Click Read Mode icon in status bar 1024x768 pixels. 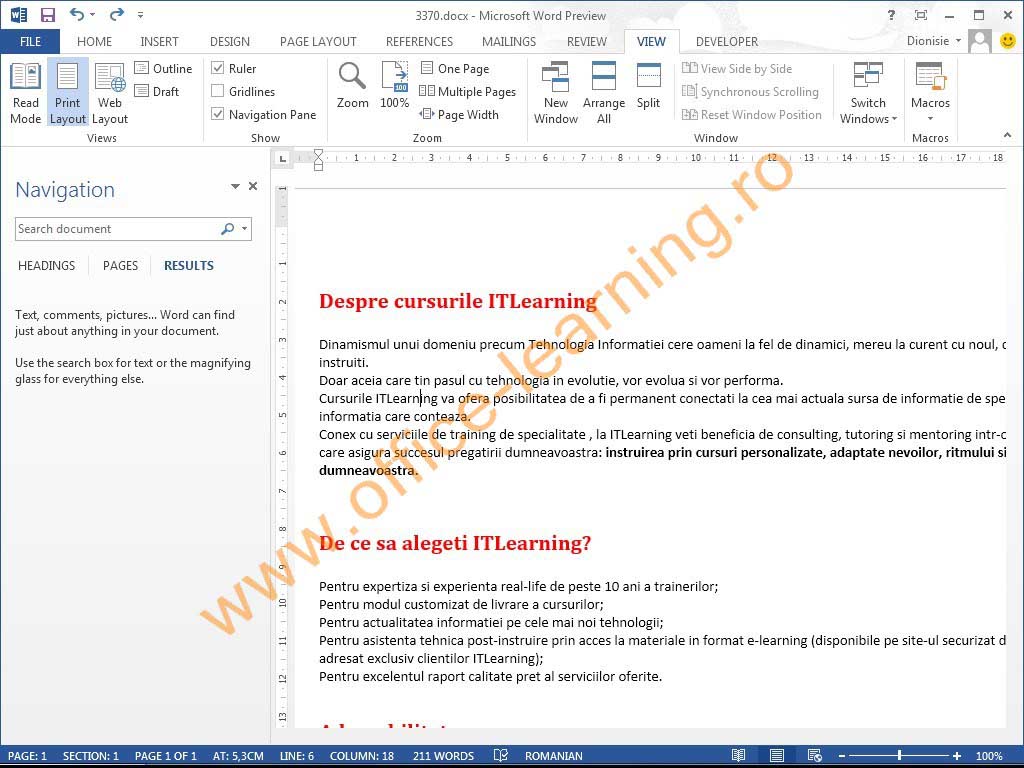[x=739, y=756]
